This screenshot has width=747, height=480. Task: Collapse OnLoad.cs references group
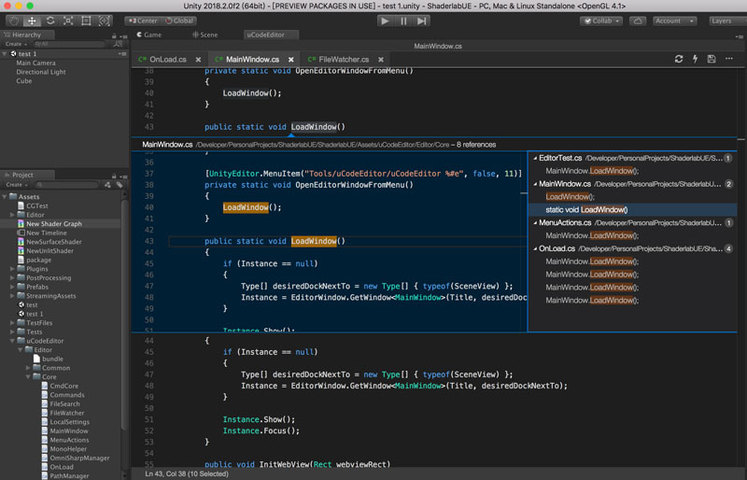pyautogui.click(x=535, y=249)
